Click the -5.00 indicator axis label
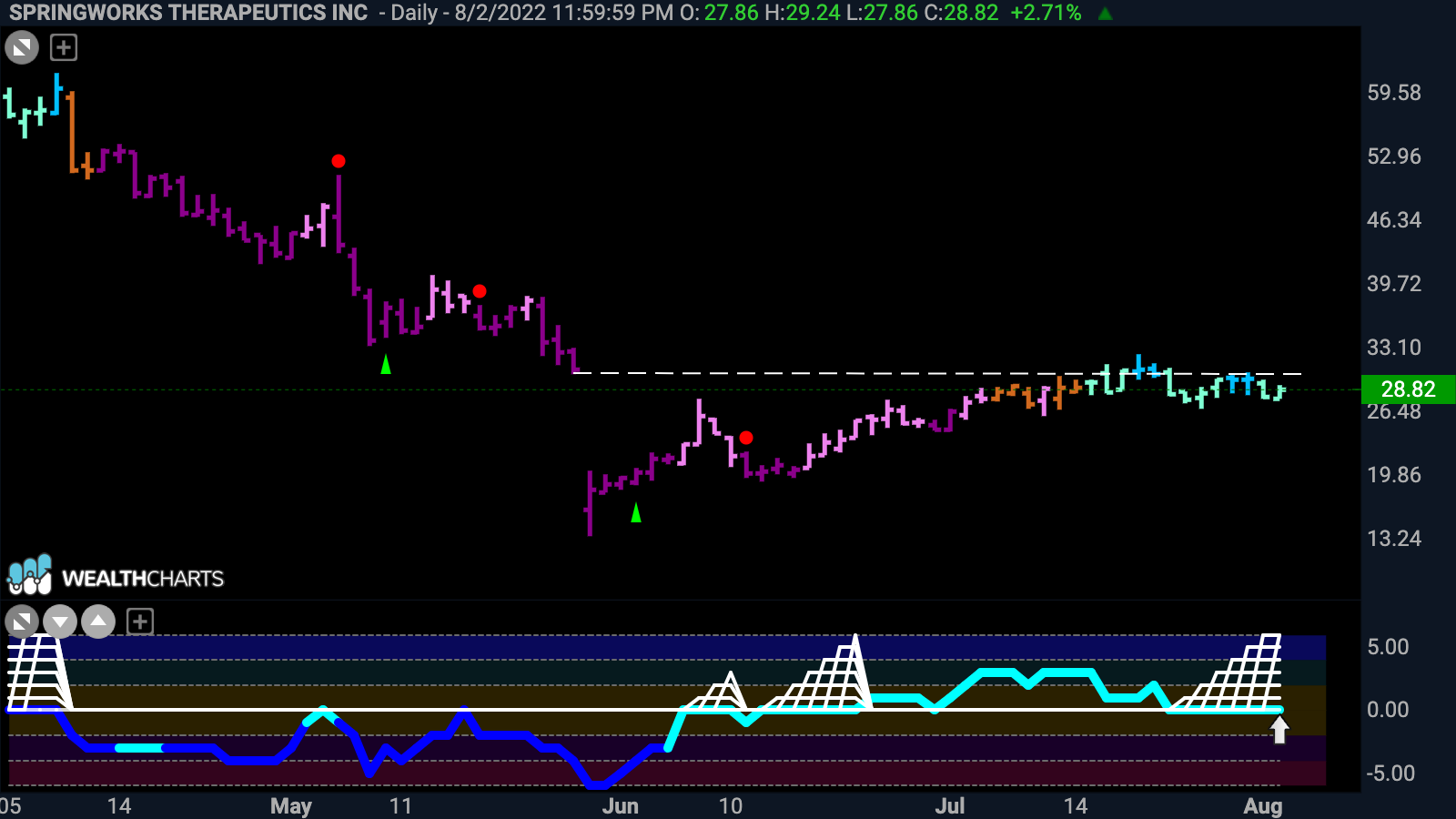Screen dimensions: 1456x819 1390,773
